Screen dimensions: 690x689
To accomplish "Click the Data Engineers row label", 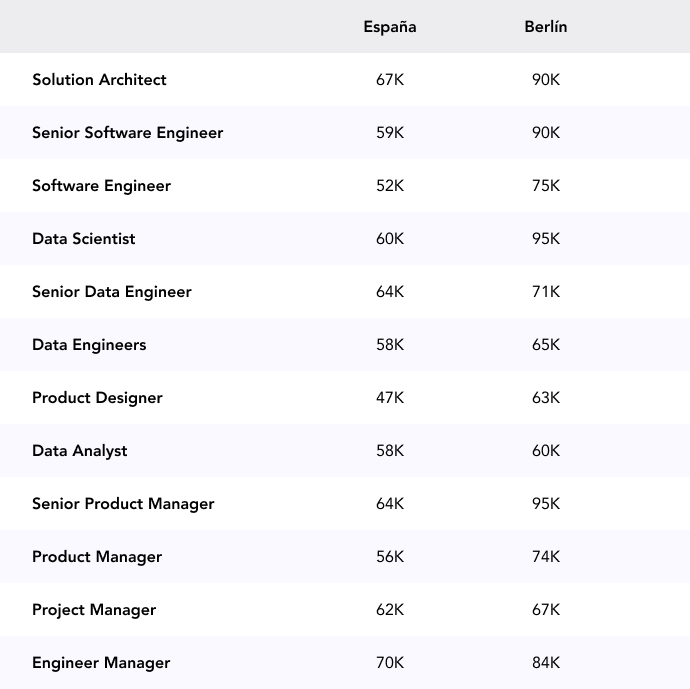I will coord(89,345).
